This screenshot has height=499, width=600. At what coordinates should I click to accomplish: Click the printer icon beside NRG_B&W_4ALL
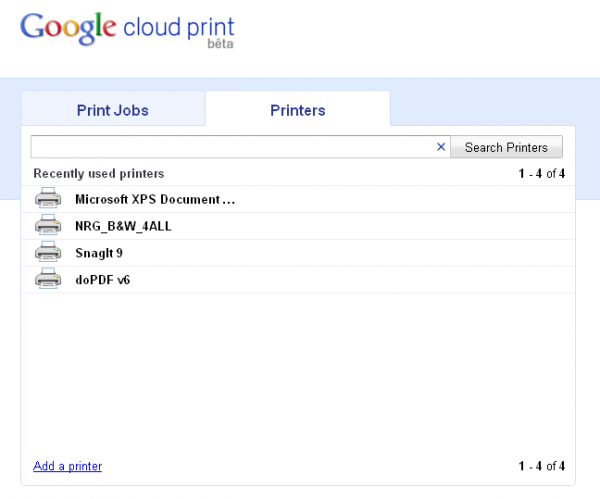[48, 226]
